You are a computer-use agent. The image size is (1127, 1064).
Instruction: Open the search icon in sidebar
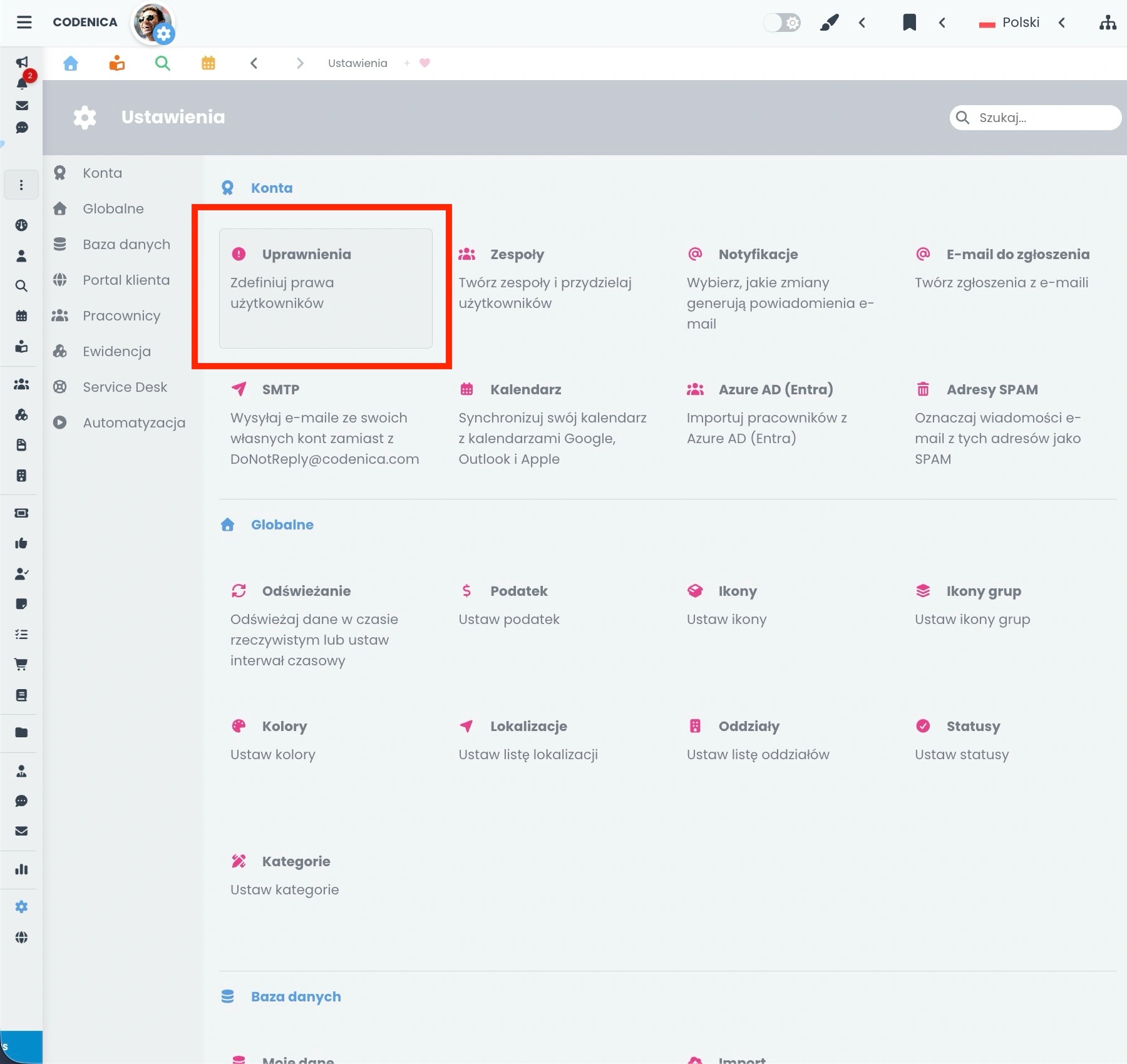[22, 286]
